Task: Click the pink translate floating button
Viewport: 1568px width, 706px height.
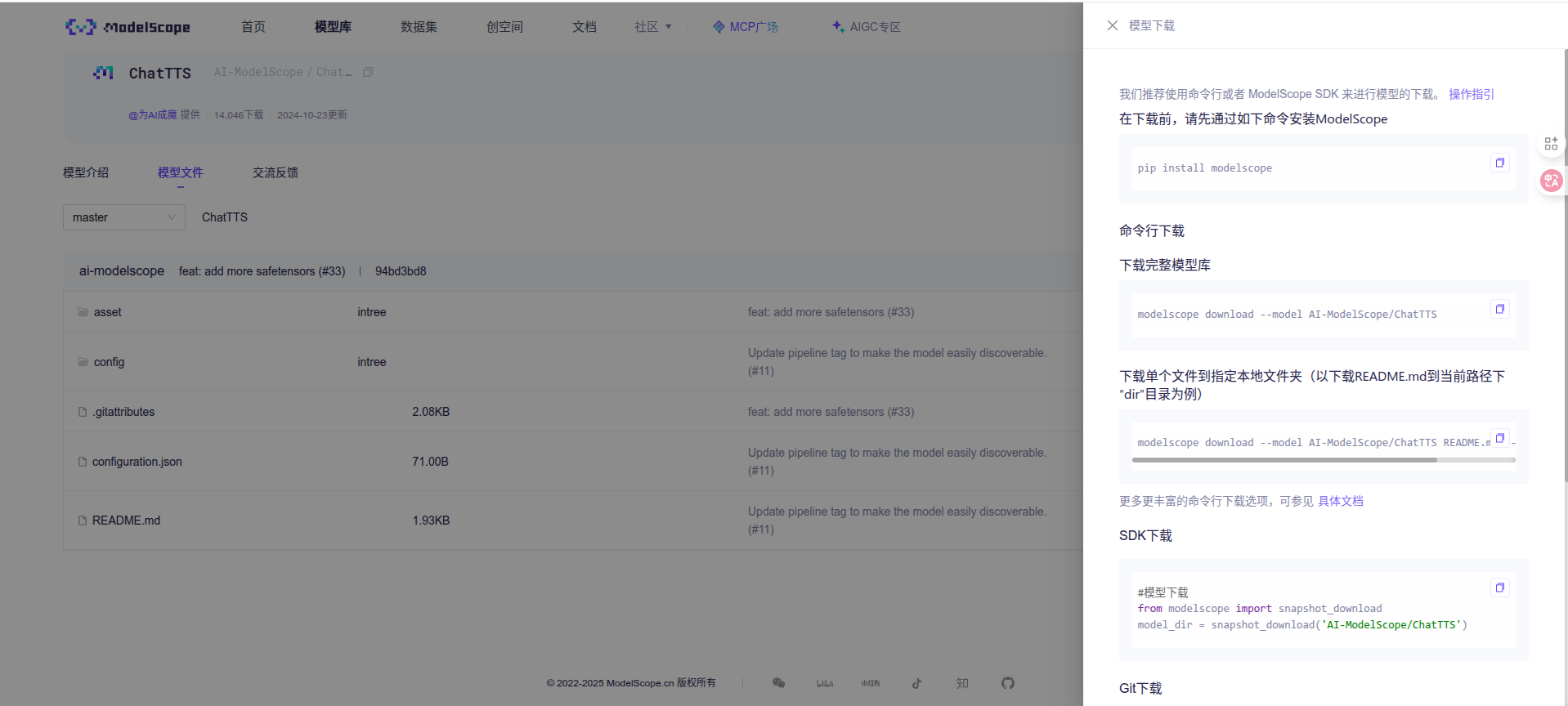Action: point(1551,181)
